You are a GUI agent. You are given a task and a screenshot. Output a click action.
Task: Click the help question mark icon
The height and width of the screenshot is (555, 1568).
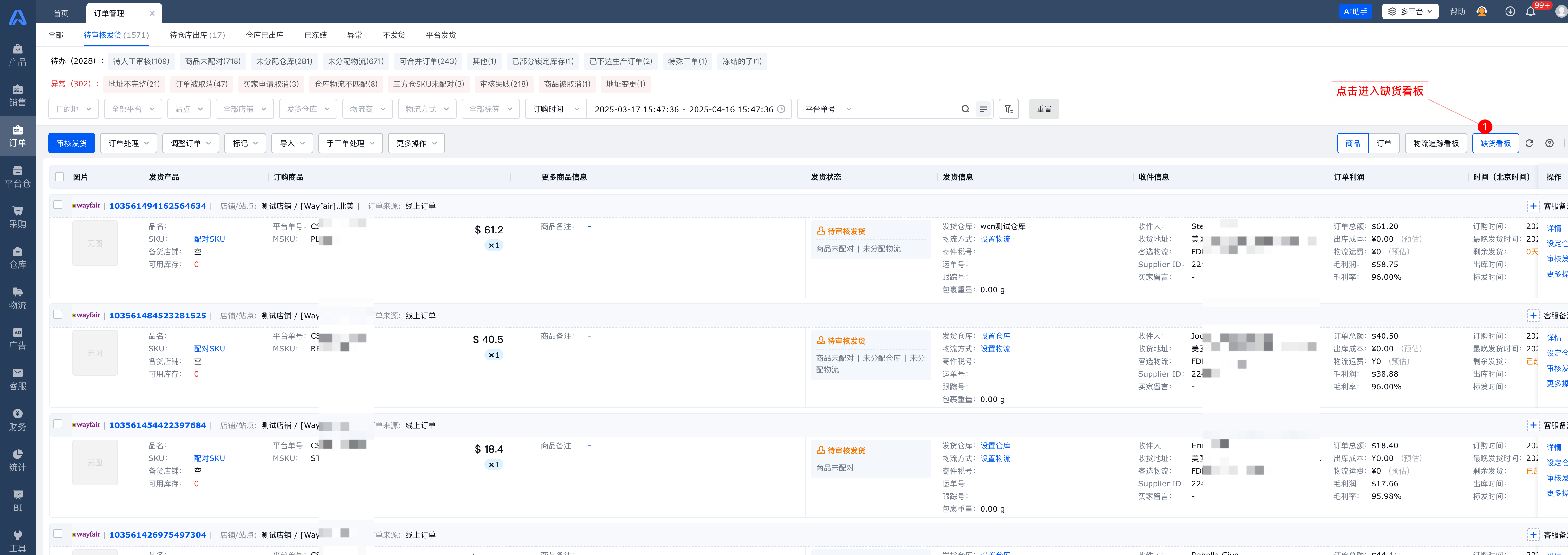[x=1549, y=144]
